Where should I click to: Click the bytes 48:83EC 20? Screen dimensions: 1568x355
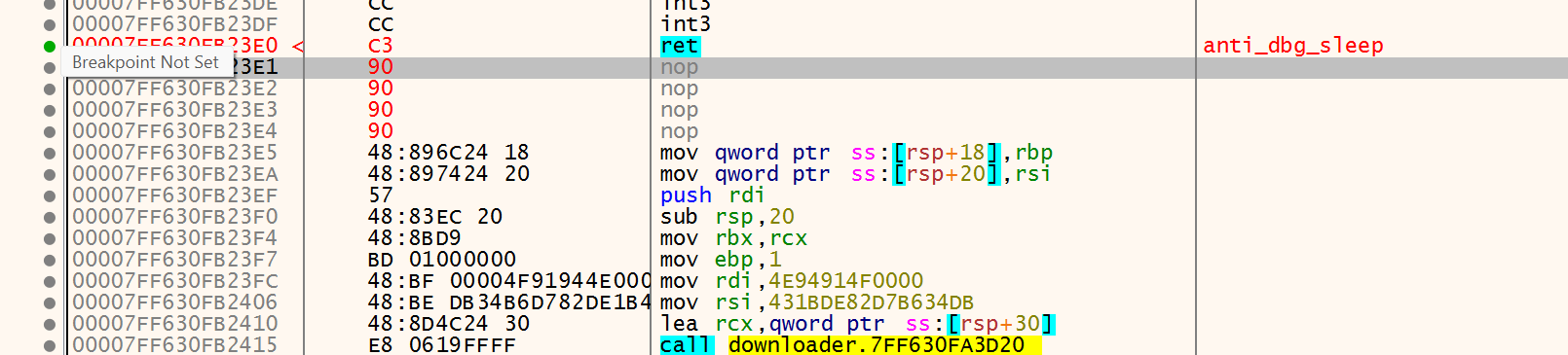[x=435, y=217]
